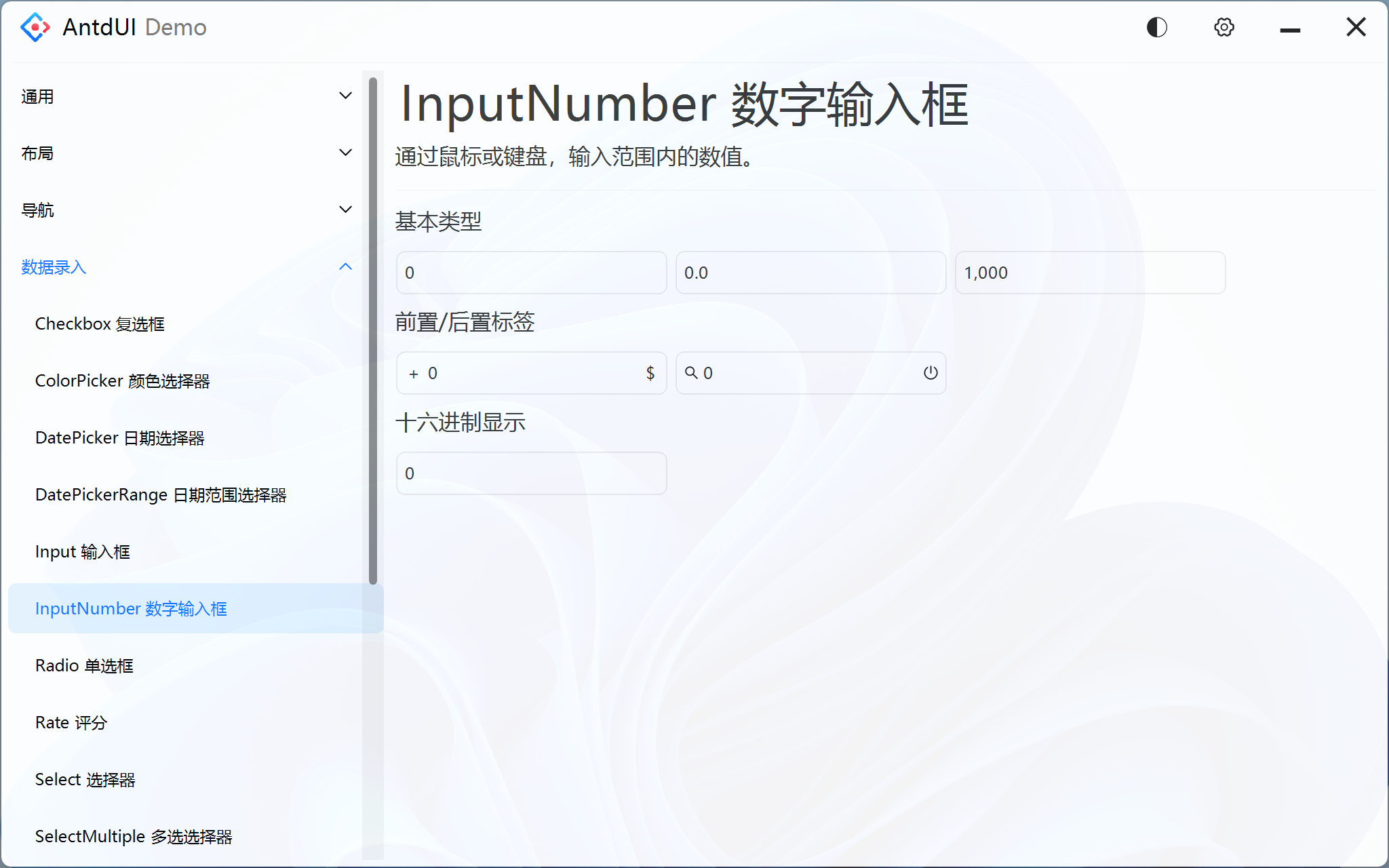Click the power suffix icon in the input
Screen dimensions: 1389x868
click(x=930, y=372)
